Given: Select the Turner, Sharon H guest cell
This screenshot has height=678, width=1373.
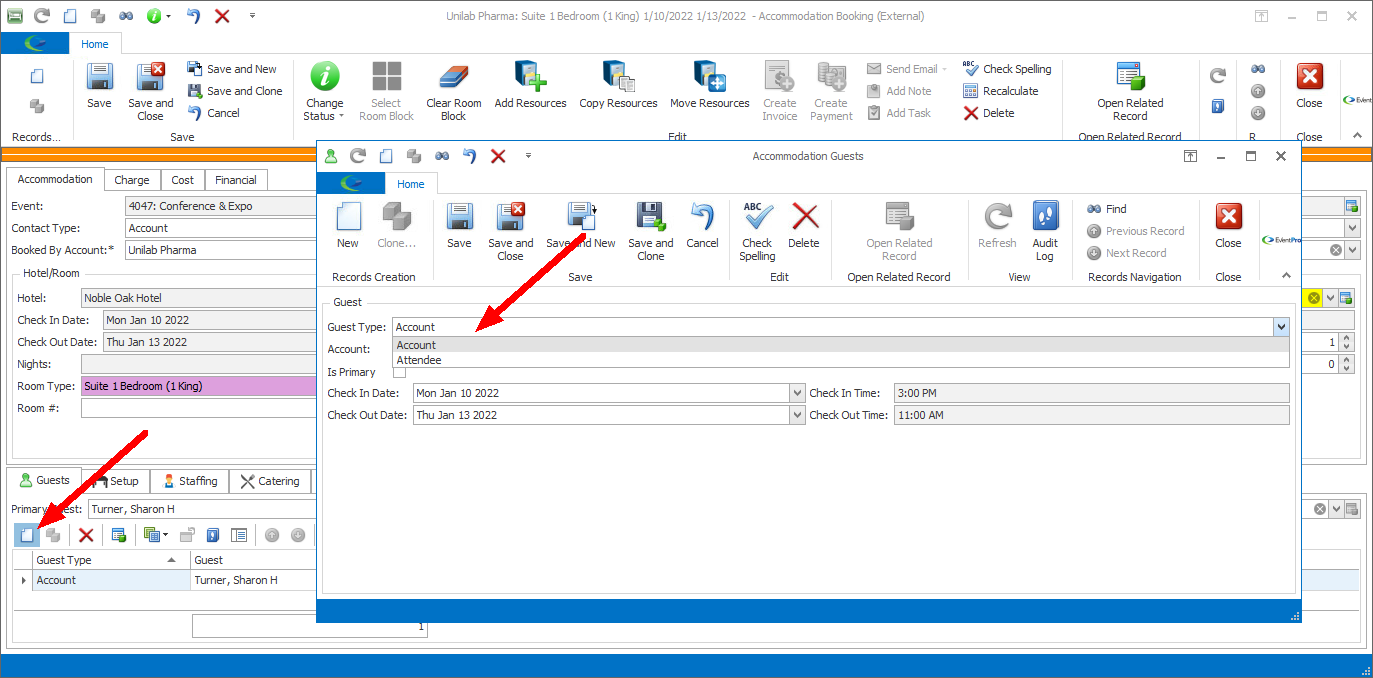Looking at the screenshot, I should (x=253, y=580).
